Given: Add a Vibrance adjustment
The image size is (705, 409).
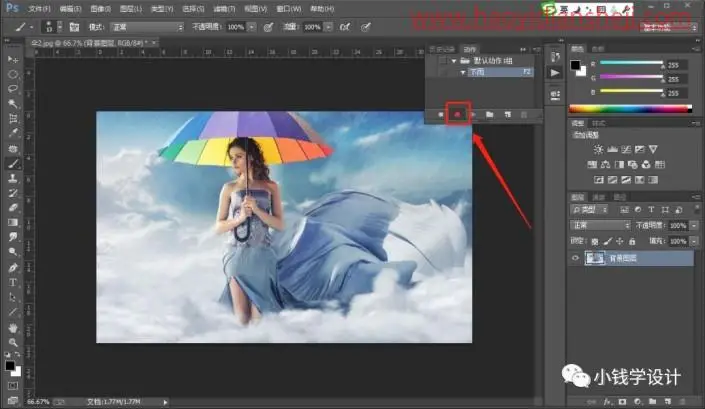Looking at the screenshot, I should click(653, 149).
